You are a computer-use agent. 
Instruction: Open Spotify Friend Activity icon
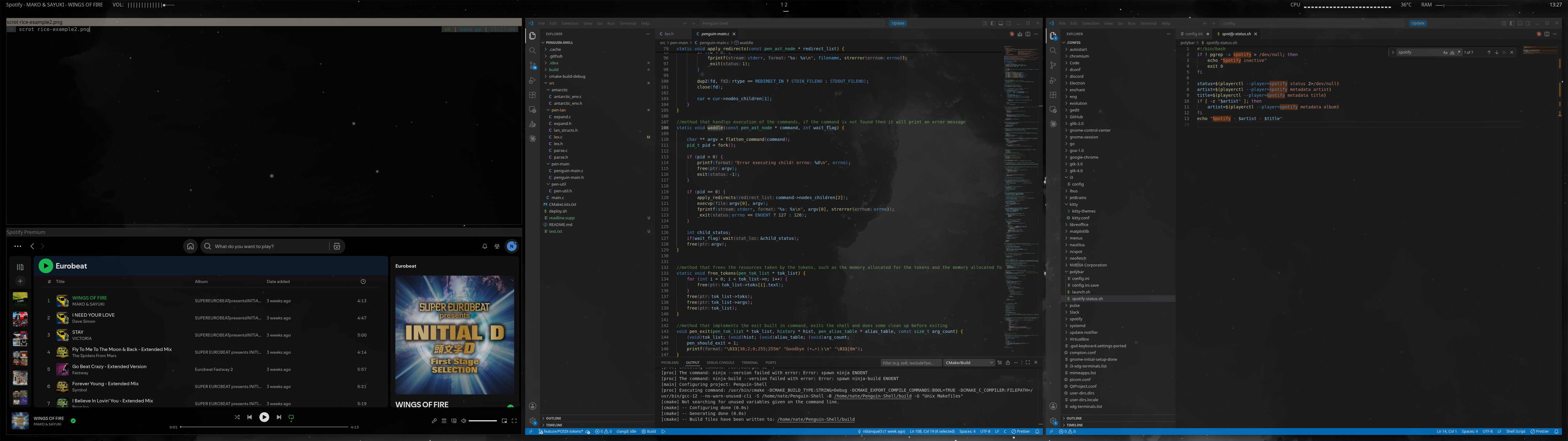(x=497, y=246)
